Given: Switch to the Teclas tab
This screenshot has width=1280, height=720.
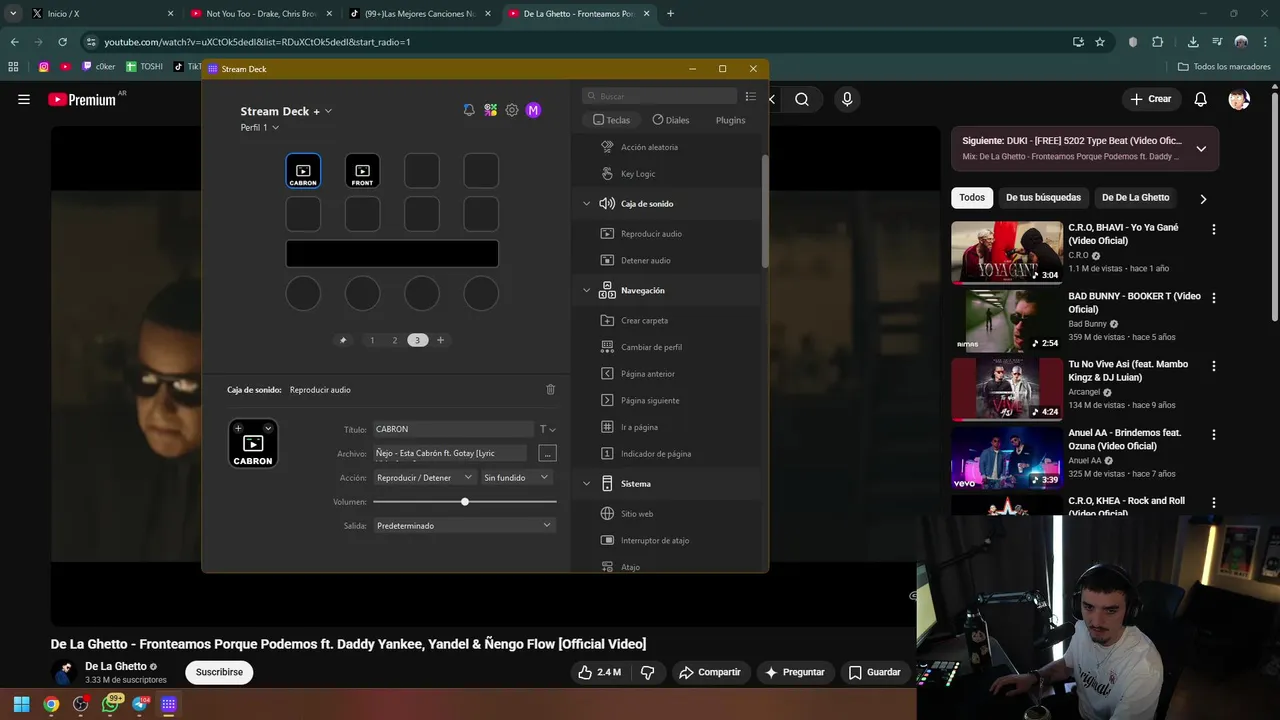Looking at the screenshot, I should click(612, 120).
